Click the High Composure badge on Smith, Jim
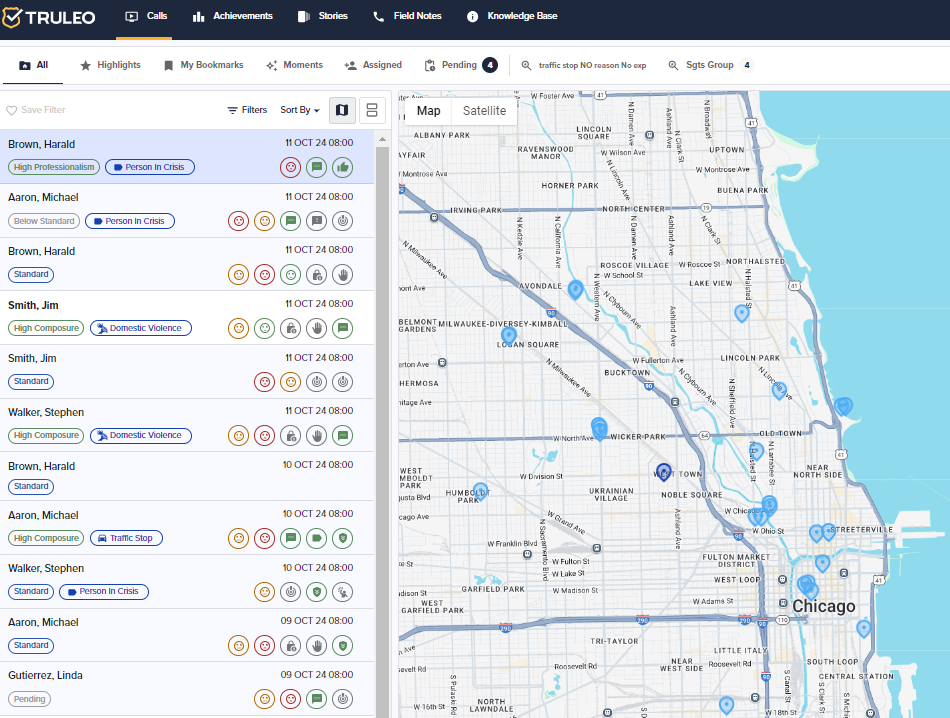 (46, 328)
